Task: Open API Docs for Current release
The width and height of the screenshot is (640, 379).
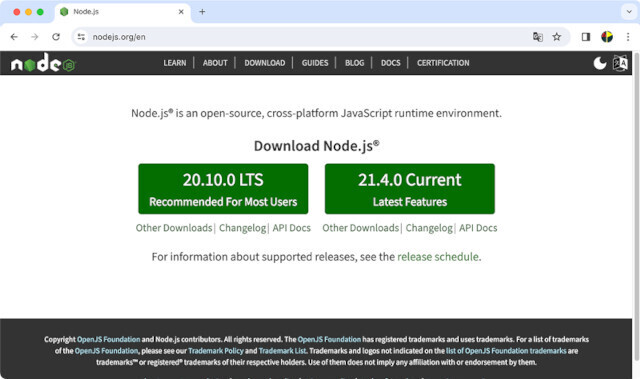Action: click(x=478, y=228)
